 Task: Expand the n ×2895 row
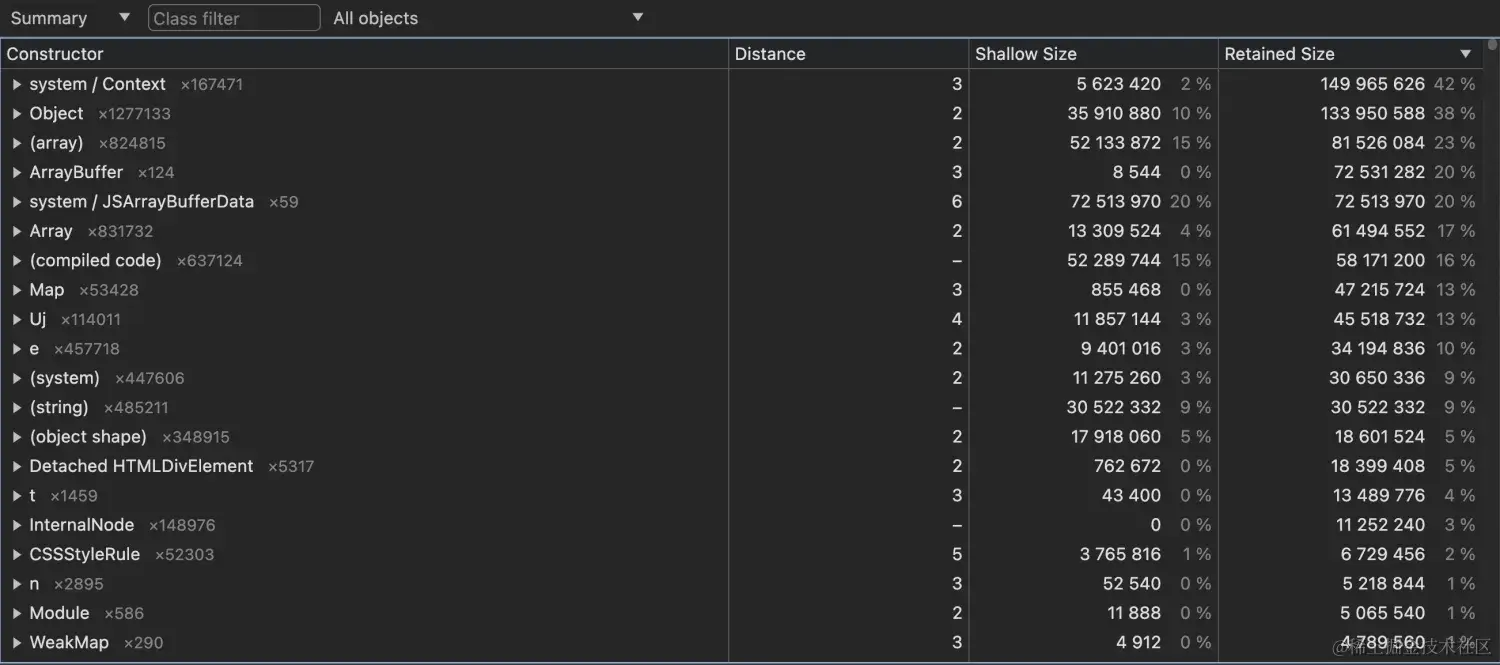point(17,584)
